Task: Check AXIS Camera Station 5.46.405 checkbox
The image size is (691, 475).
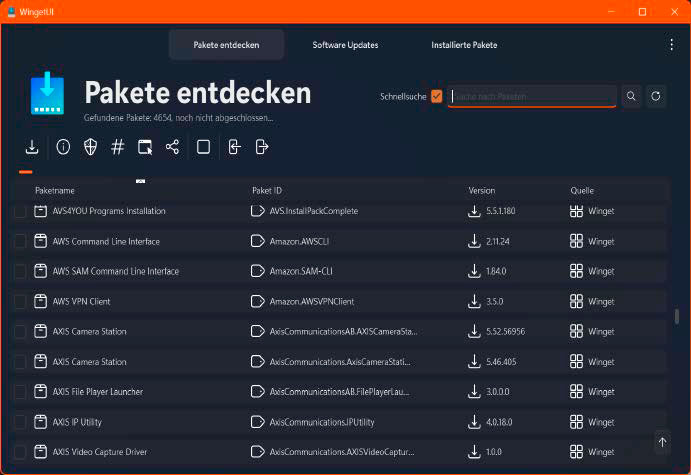Action: (x=20, y=362)
